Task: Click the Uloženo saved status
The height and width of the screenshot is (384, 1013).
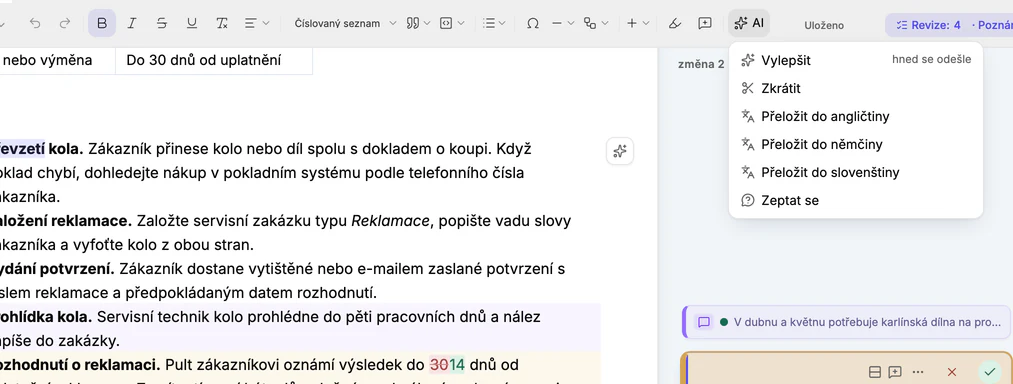Action: (x=824, y=26)
